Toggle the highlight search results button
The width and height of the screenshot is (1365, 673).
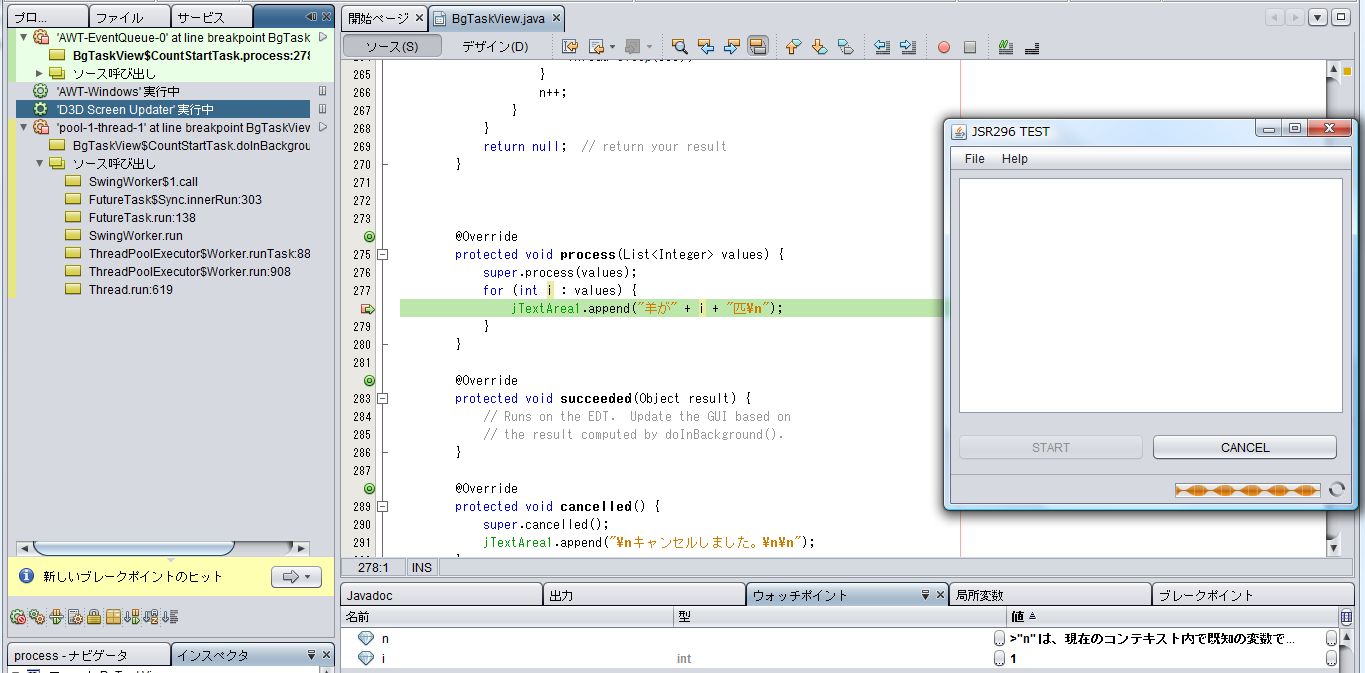758,46
